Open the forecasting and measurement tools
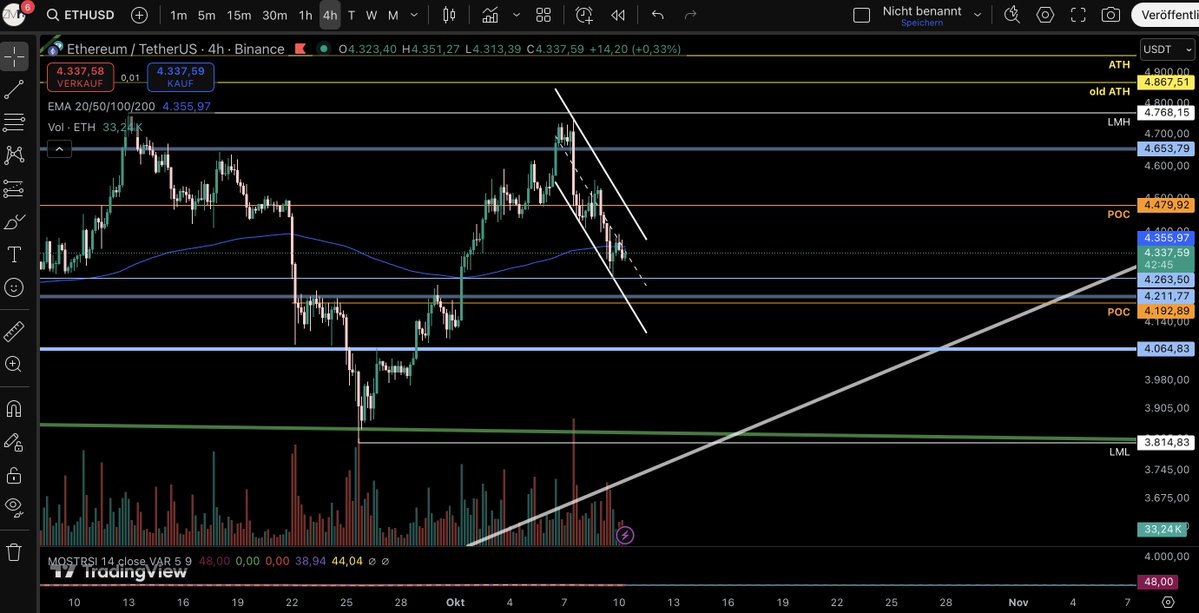This screenshot has height=613, width=1199. [14, 188]
